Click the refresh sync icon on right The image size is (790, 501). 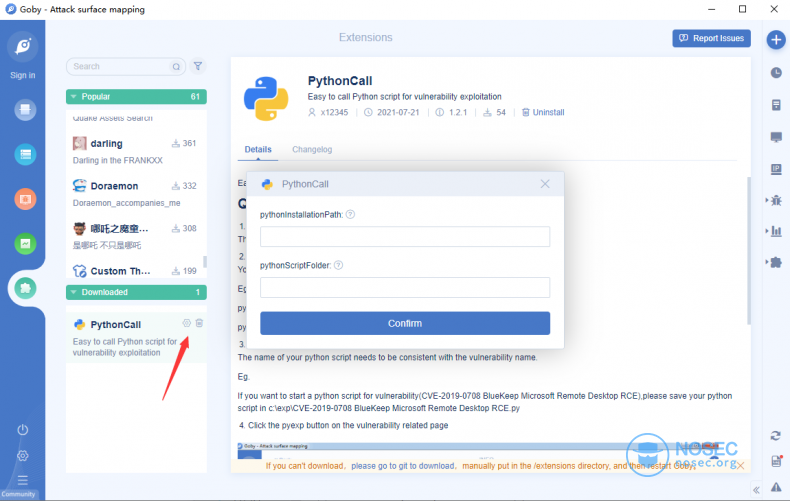point(776,436)
